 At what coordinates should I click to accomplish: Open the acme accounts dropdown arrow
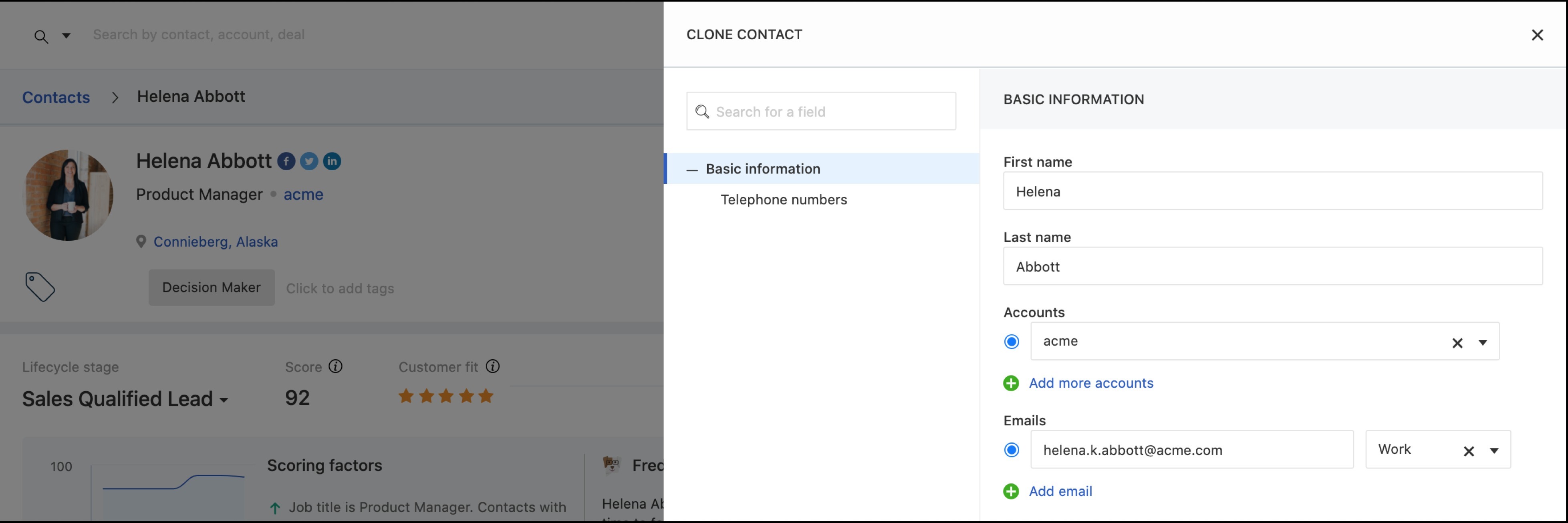click(1483, 343)
